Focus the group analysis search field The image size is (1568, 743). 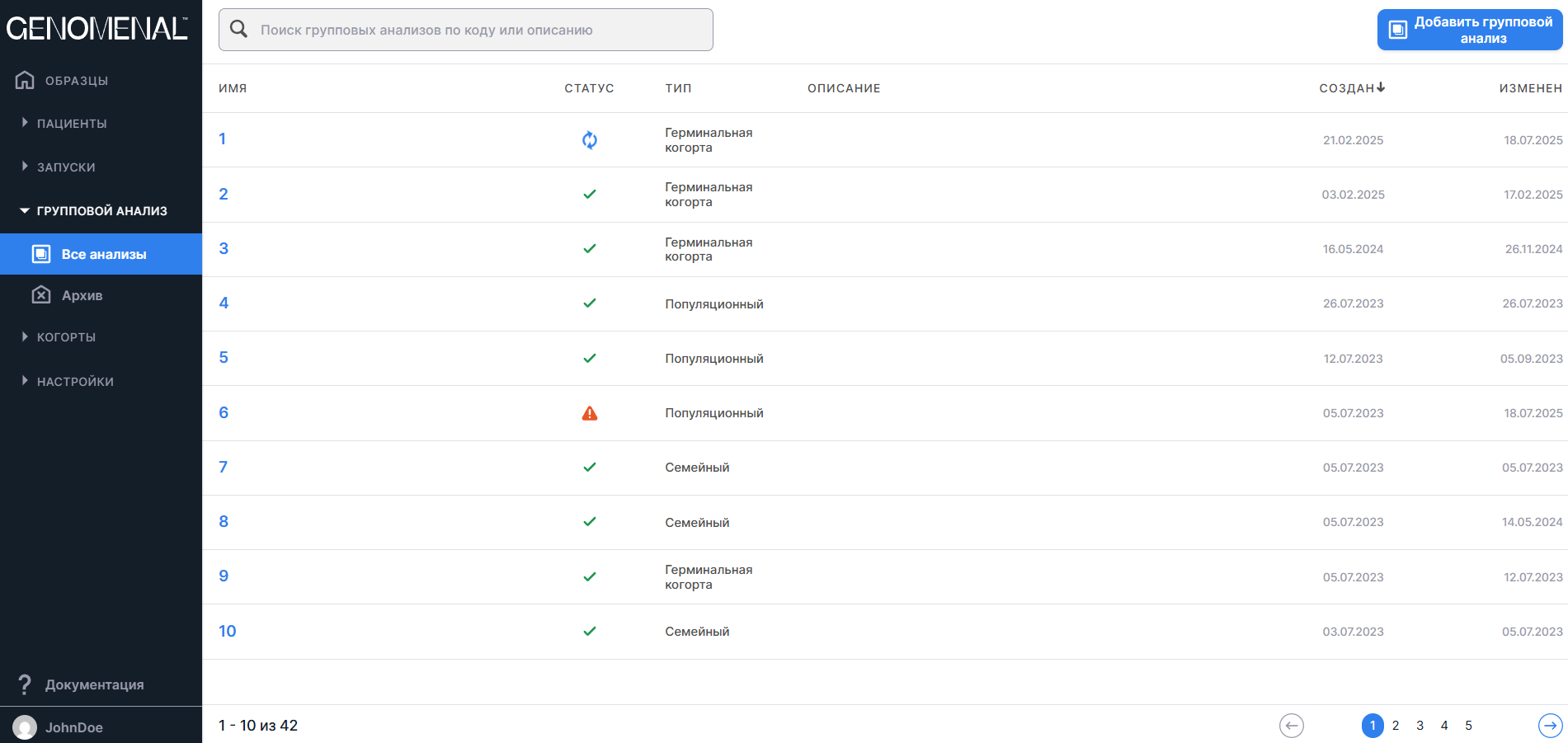[478, 30]
